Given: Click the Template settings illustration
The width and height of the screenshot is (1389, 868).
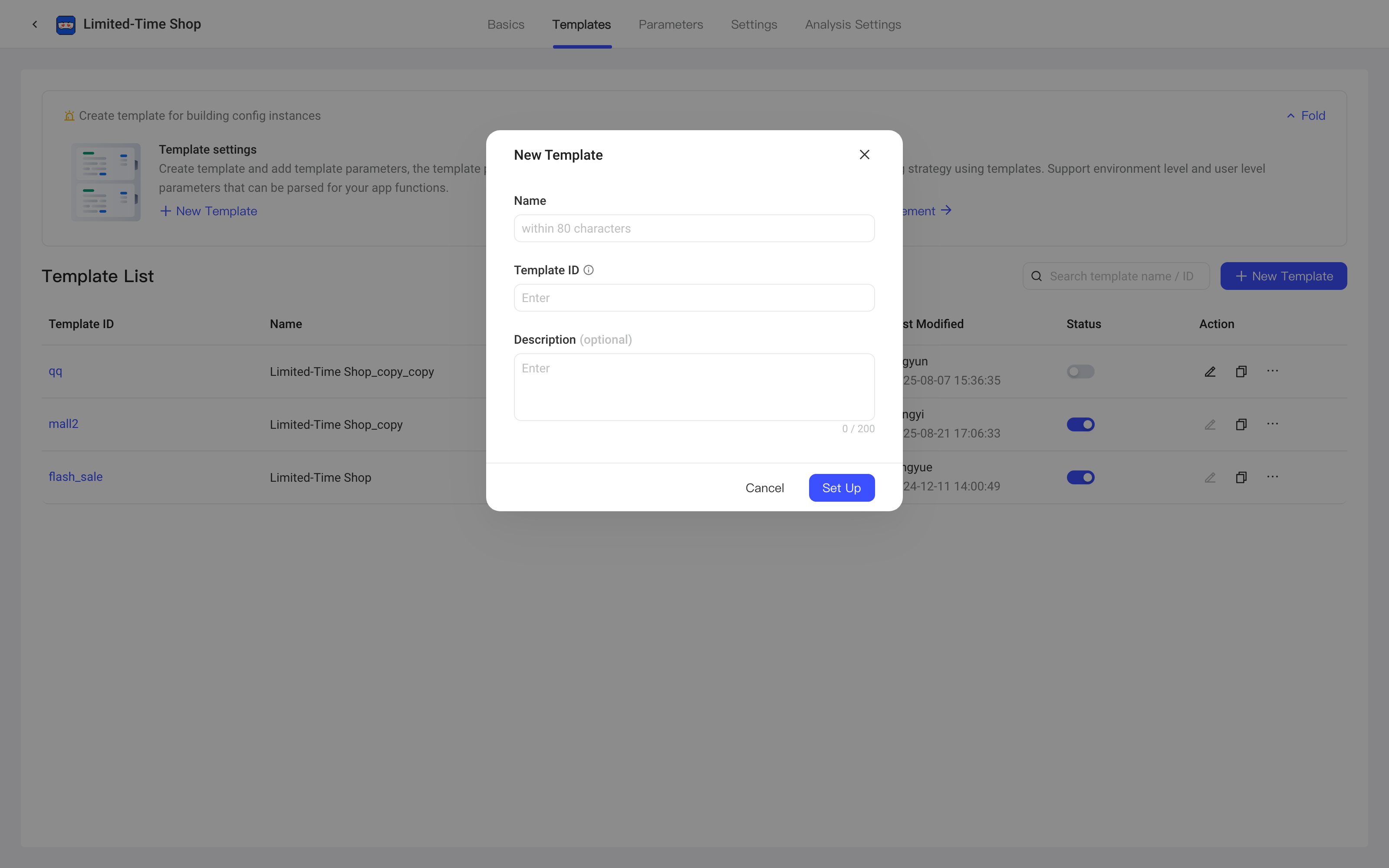Looking at the screenshot, I should [105, 182].
